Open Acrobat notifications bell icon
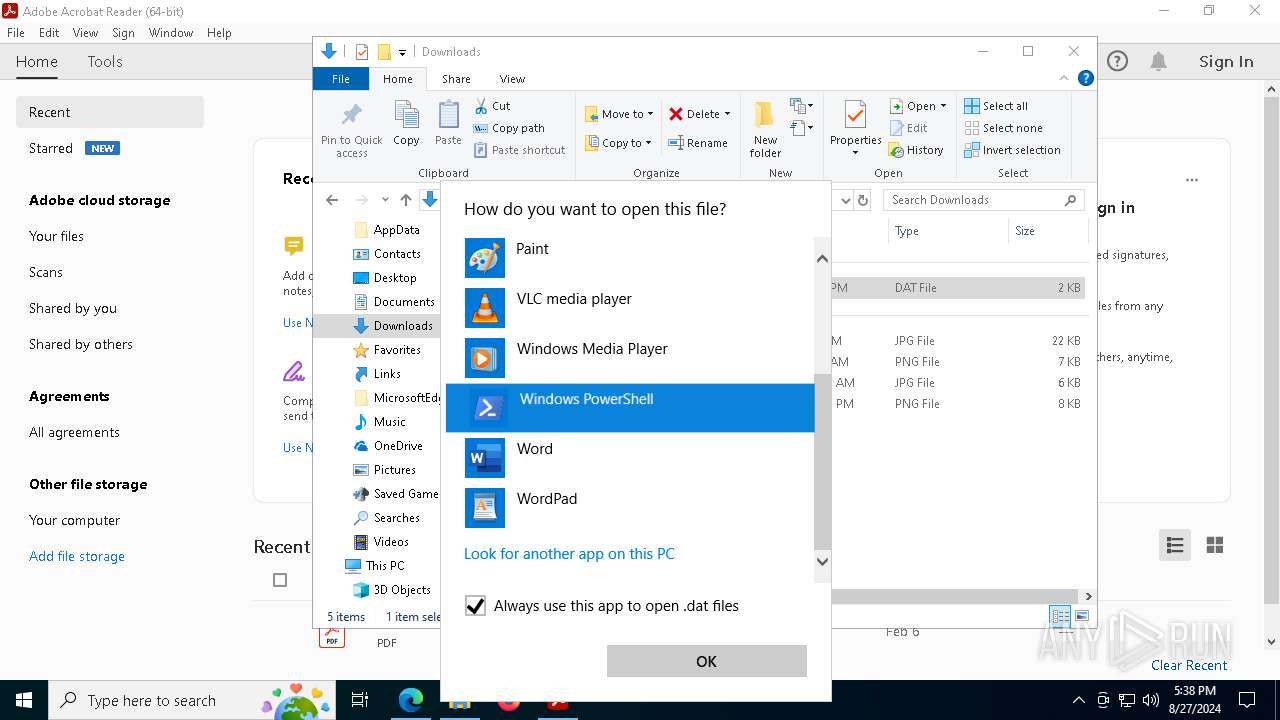 (x=1158, y=62)
